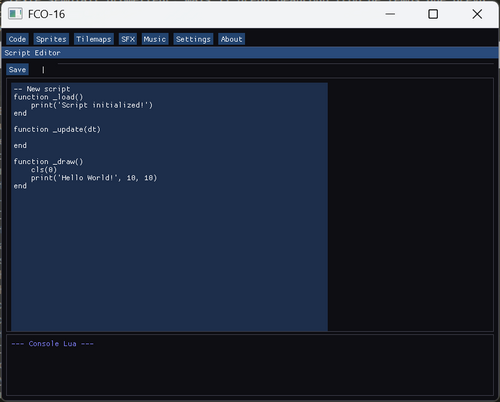Screen dimensions: 500x402
Task: Open the Tilemaps editor tab
Action: tap(94, 39)
